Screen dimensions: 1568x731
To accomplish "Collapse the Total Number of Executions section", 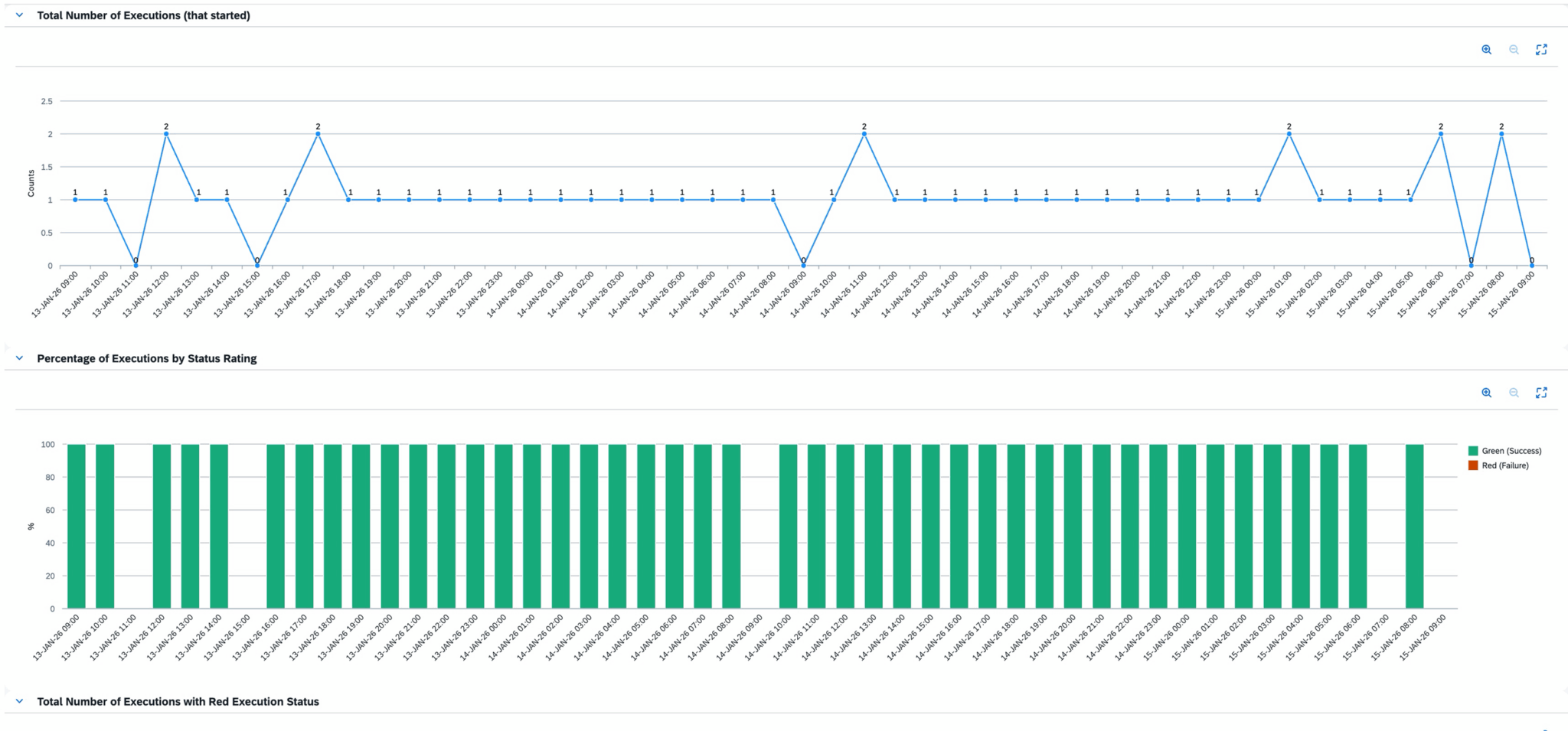I will (20, 15).
